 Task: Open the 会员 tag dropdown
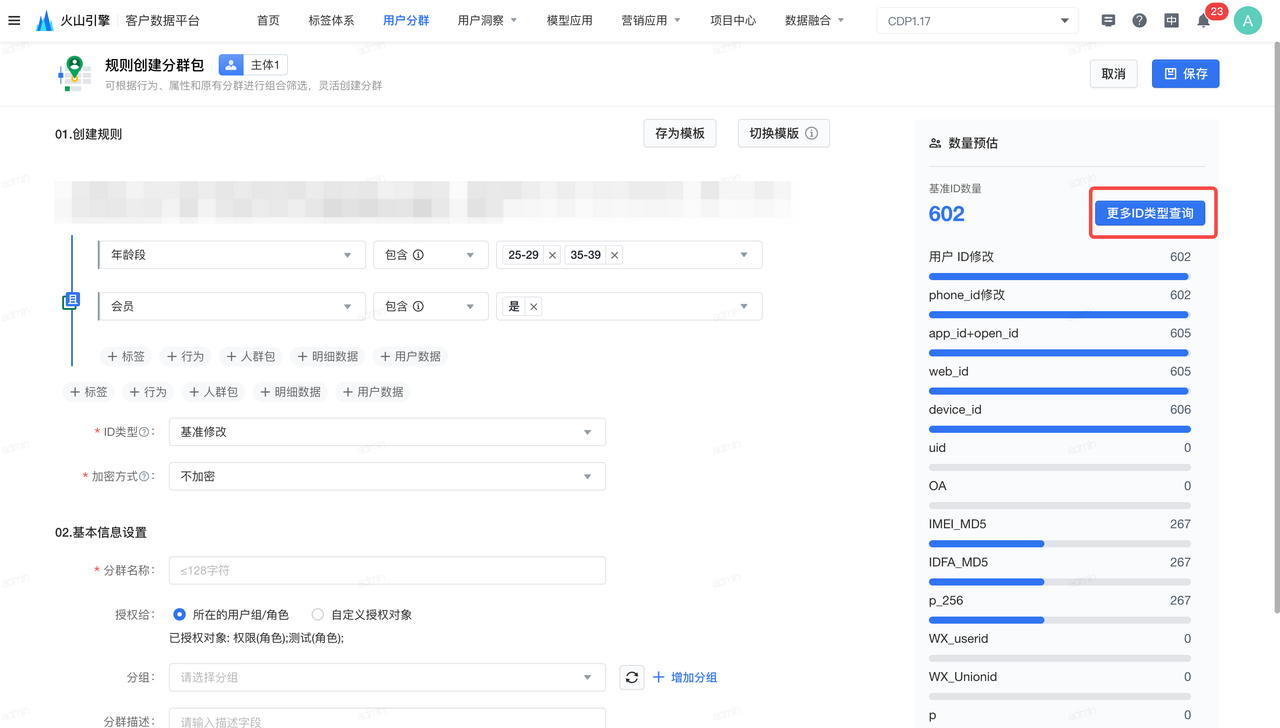pos(230,306)
